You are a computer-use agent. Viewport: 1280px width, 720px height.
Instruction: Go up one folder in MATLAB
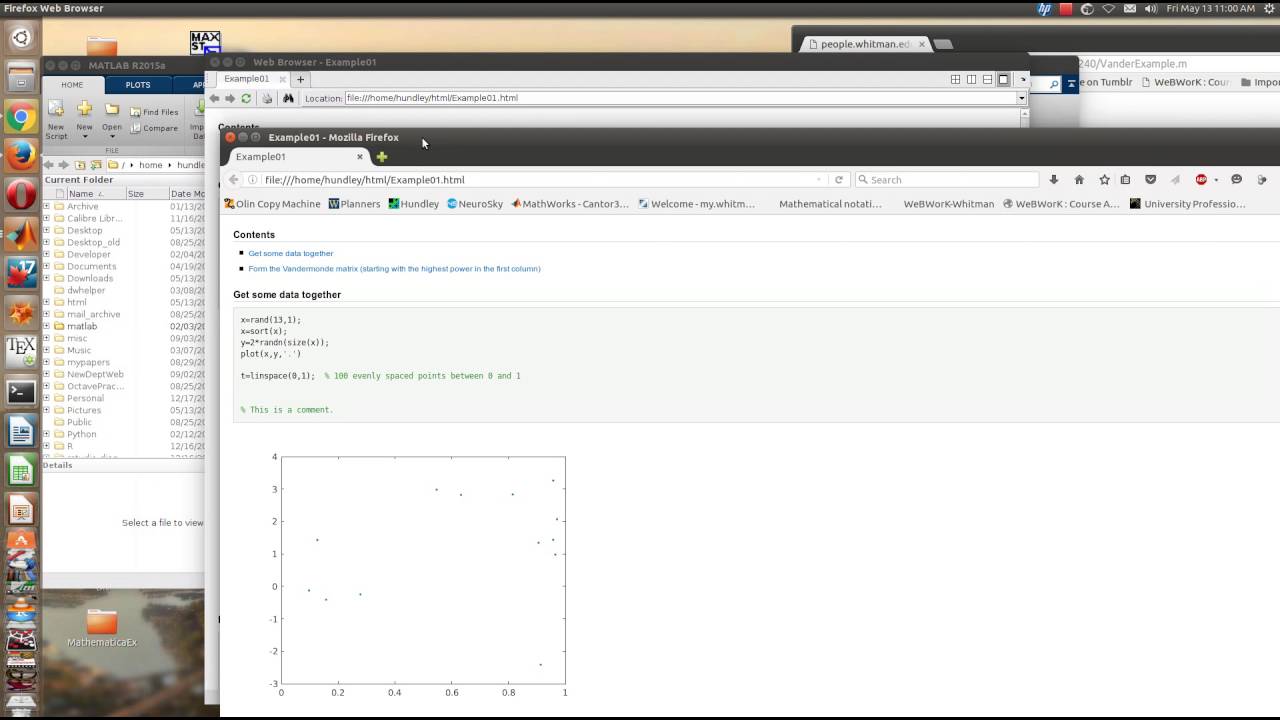[81, 165]
